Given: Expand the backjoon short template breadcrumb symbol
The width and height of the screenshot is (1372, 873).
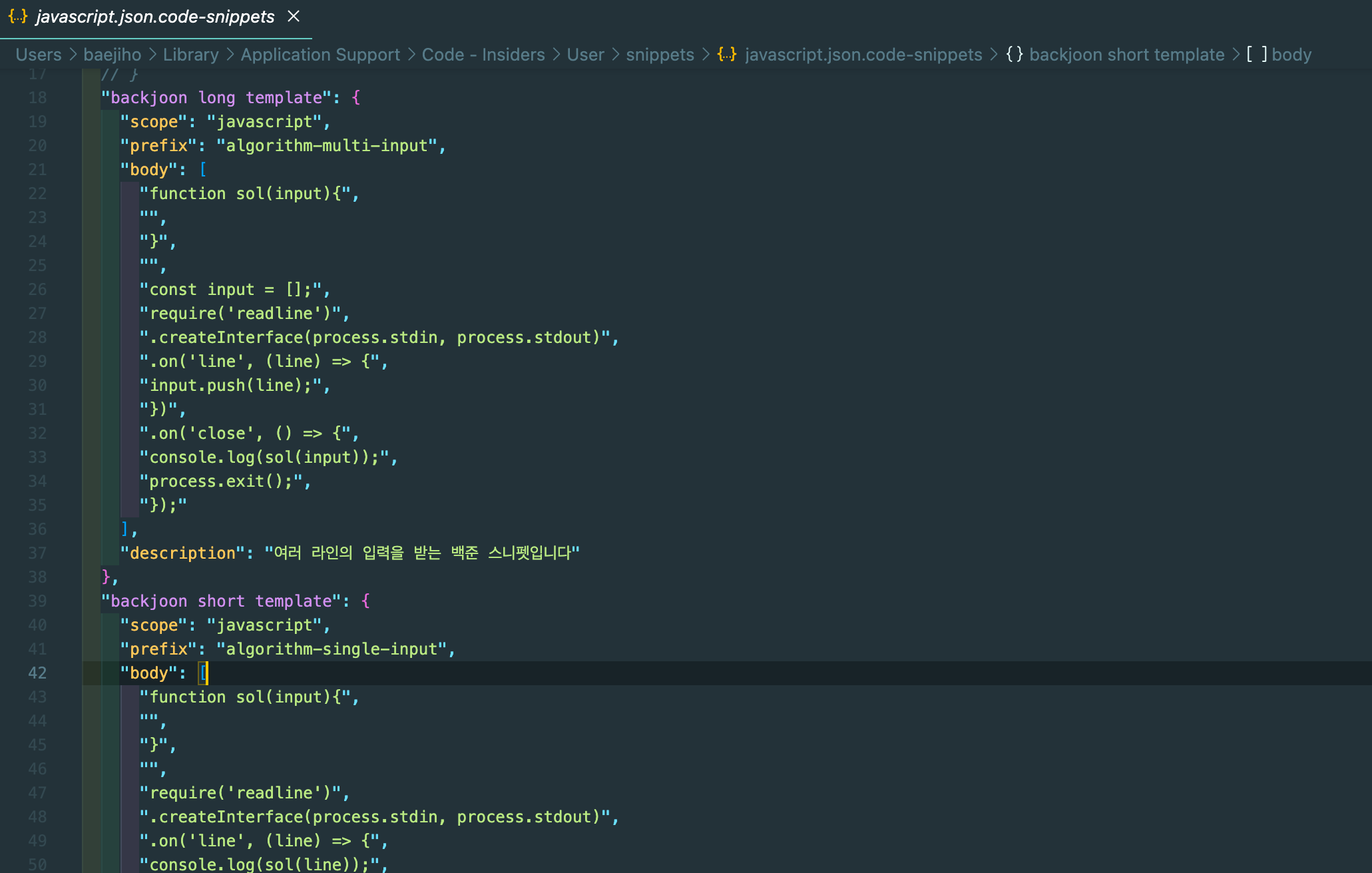Looking at the screenshot, I should tap(1126, 55).
